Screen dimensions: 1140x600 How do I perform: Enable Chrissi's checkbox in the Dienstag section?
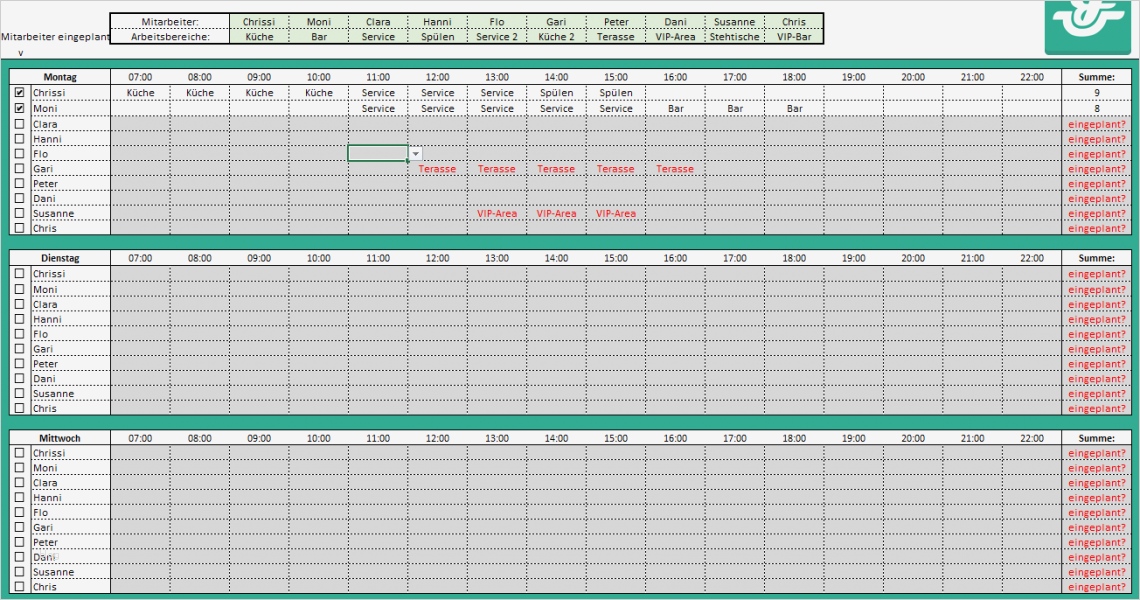click(x=17, y=273)
